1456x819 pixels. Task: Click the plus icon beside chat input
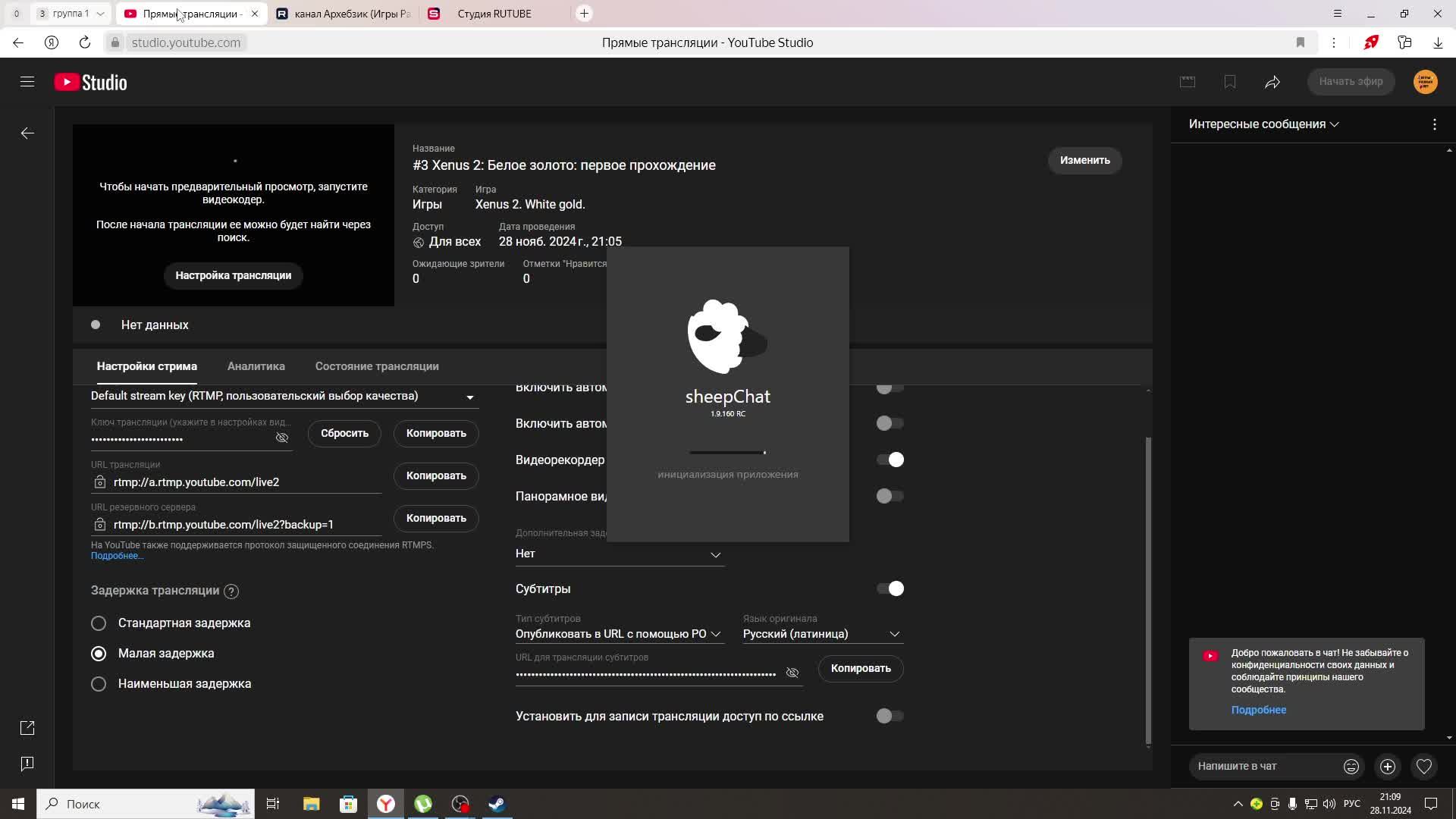pyautogui.click(x=1387, y=767)
